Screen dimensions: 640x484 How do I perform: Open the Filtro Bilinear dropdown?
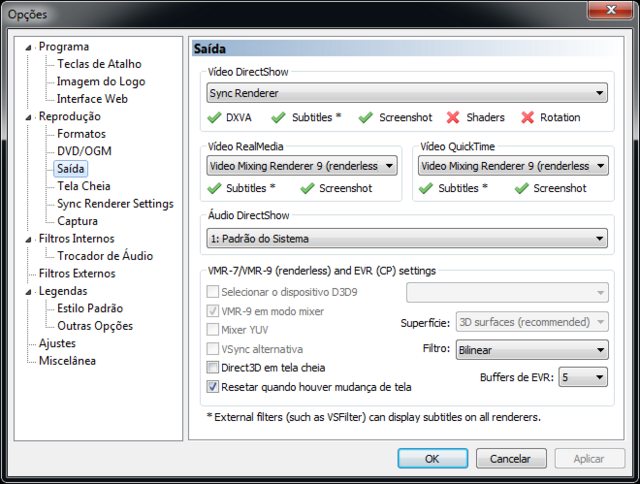coord(532,350)
